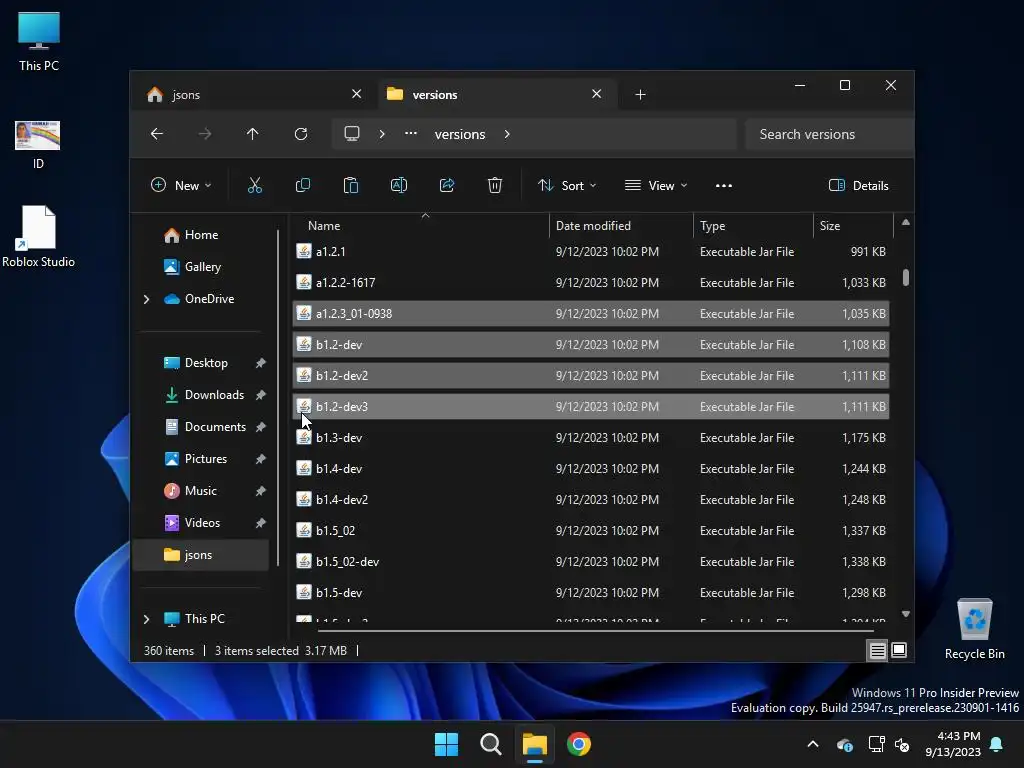Sort by the Size column header
The width and height of the screenshot is (1024, 768).
(853, 226)
